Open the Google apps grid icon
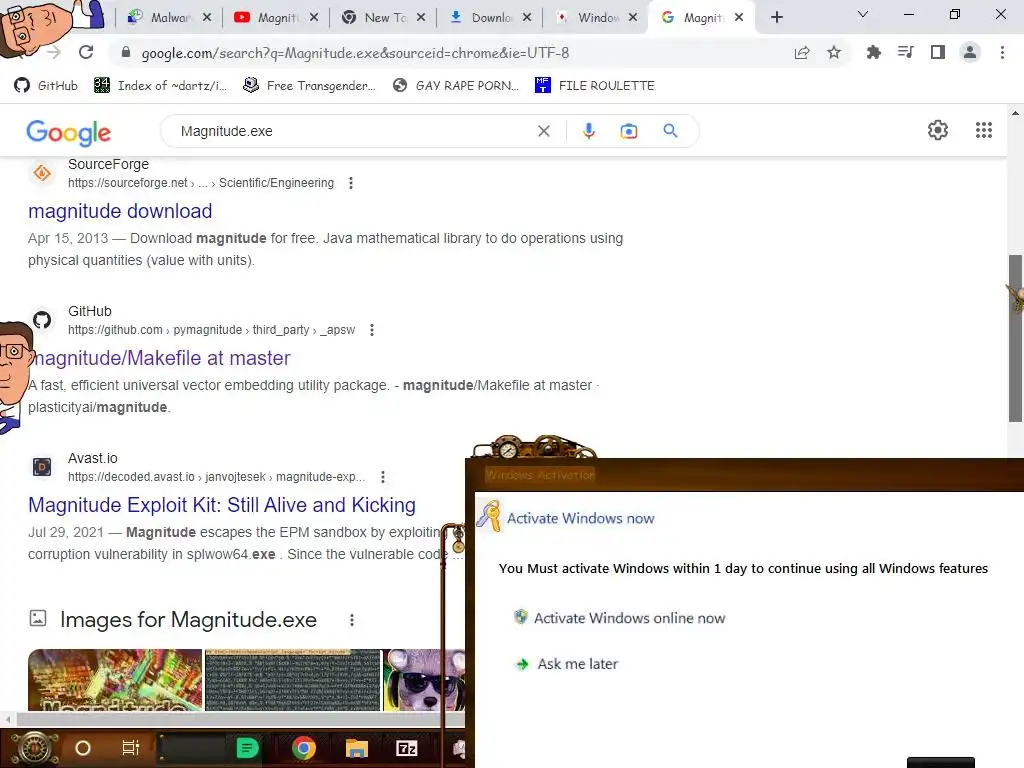Image resolution: width=1024 pixels, height=768 pixels. click(x=984, y=130)
